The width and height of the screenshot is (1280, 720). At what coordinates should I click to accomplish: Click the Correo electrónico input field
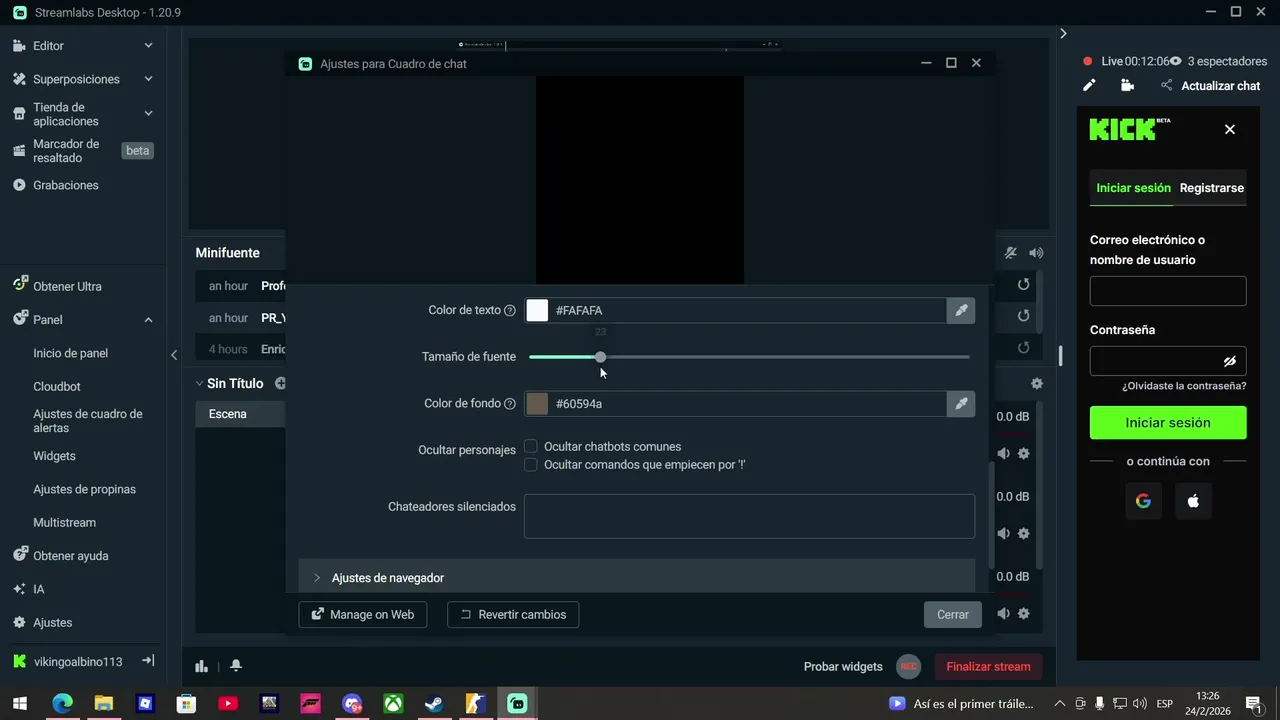(1168, 291)
